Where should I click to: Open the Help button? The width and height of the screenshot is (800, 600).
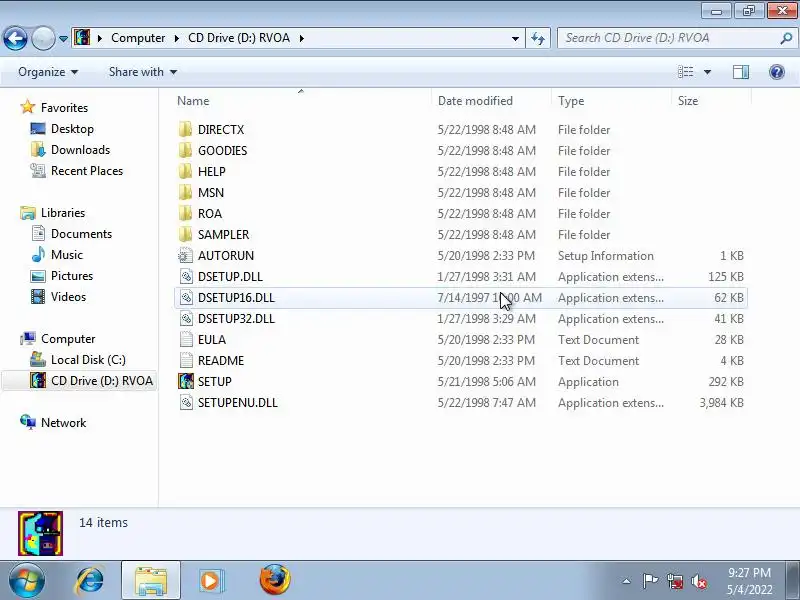tap(777, 72)
